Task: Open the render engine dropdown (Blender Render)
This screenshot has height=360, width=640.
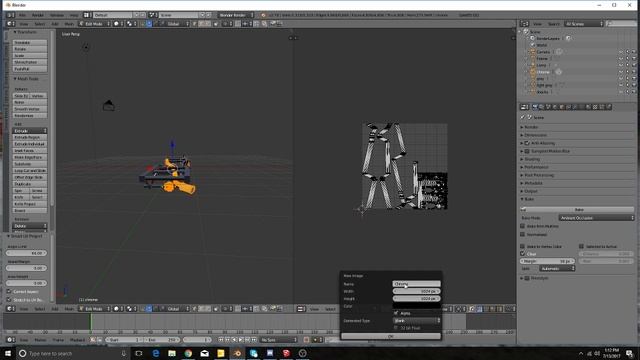Action: pos(236,15)
